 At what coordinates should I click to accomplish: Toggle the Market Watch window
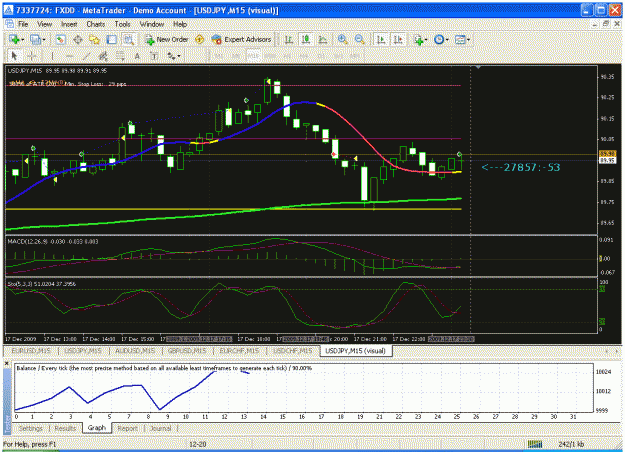[61, 39]
